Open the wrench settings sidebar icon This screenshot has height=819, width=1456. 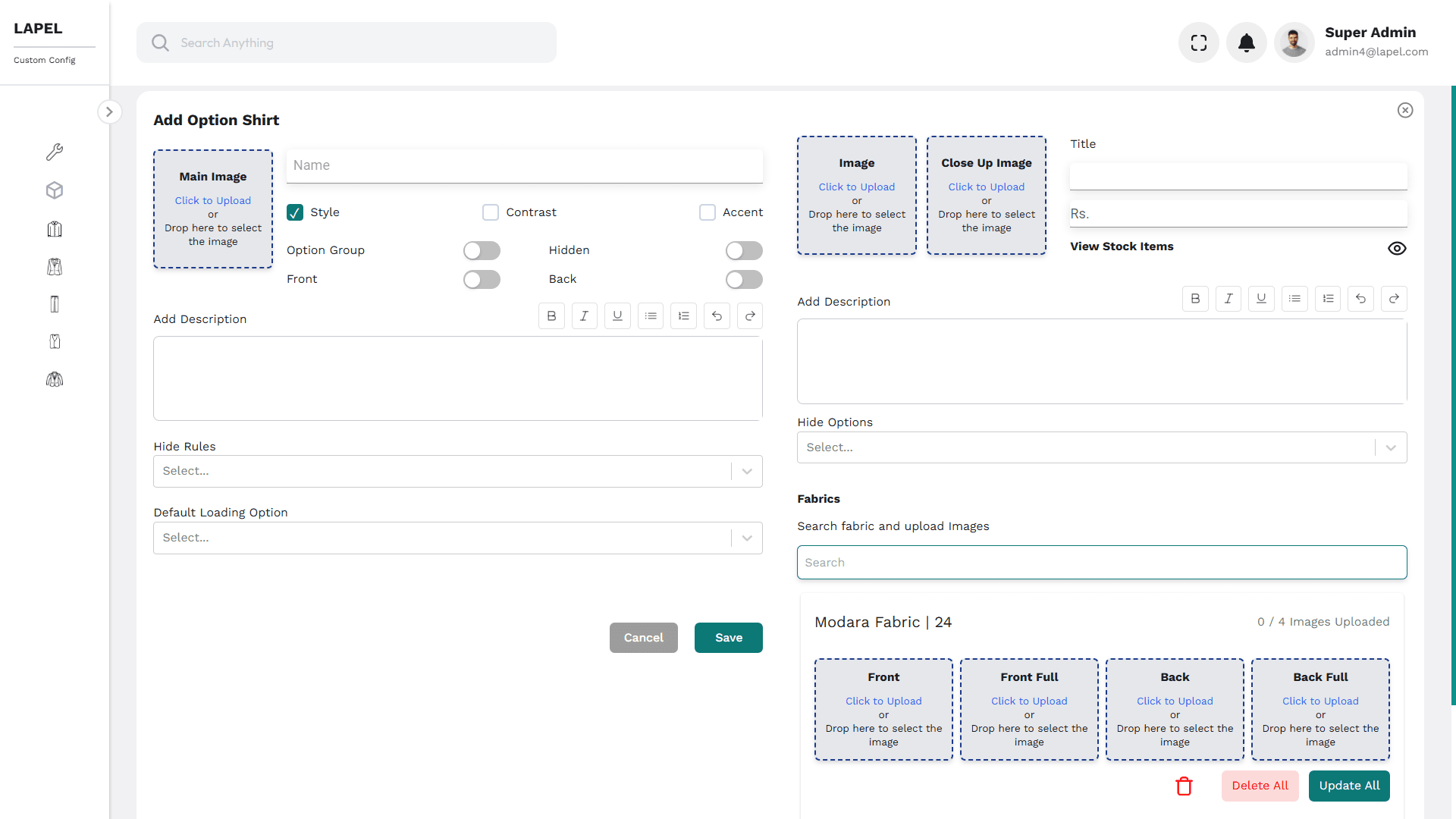tap(55, 152)
